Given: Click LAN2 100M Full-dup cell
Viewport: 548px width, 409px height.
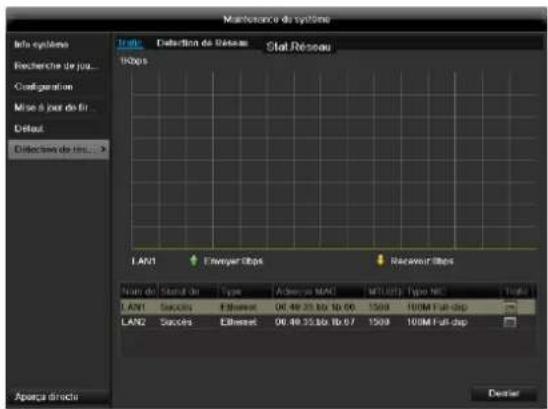Looking at the screenshot, I should pos(437,322).
